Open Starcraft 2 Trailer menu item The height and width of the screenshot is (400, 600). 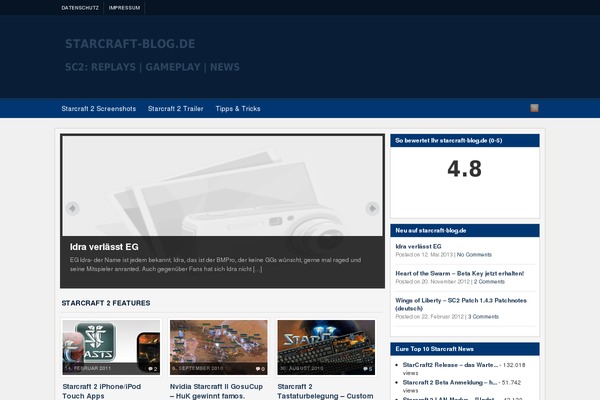click(176, 109)
